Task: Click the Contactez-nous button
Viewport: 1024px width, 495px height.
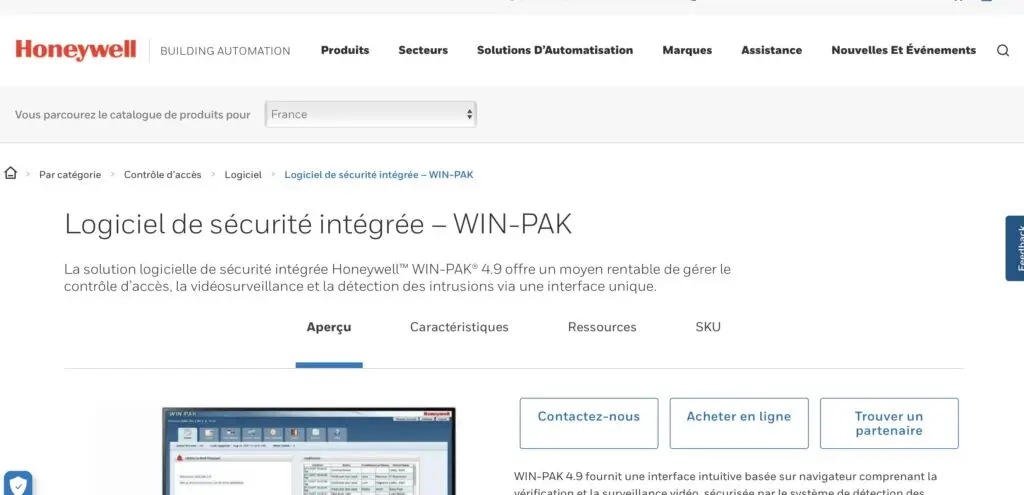Action: (x=589, y=423)
